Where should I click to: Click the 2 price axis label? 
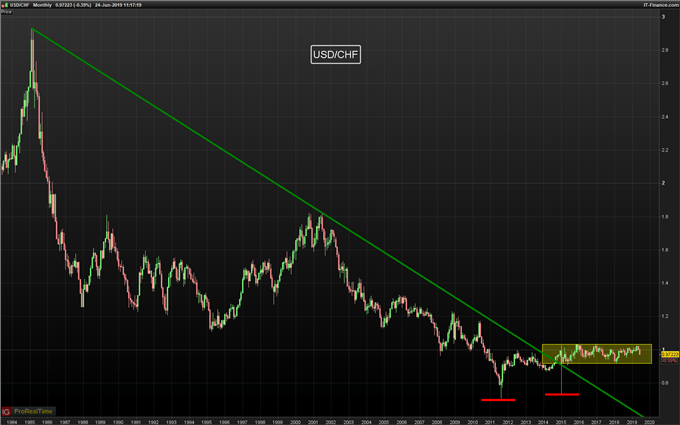(663, 183)
